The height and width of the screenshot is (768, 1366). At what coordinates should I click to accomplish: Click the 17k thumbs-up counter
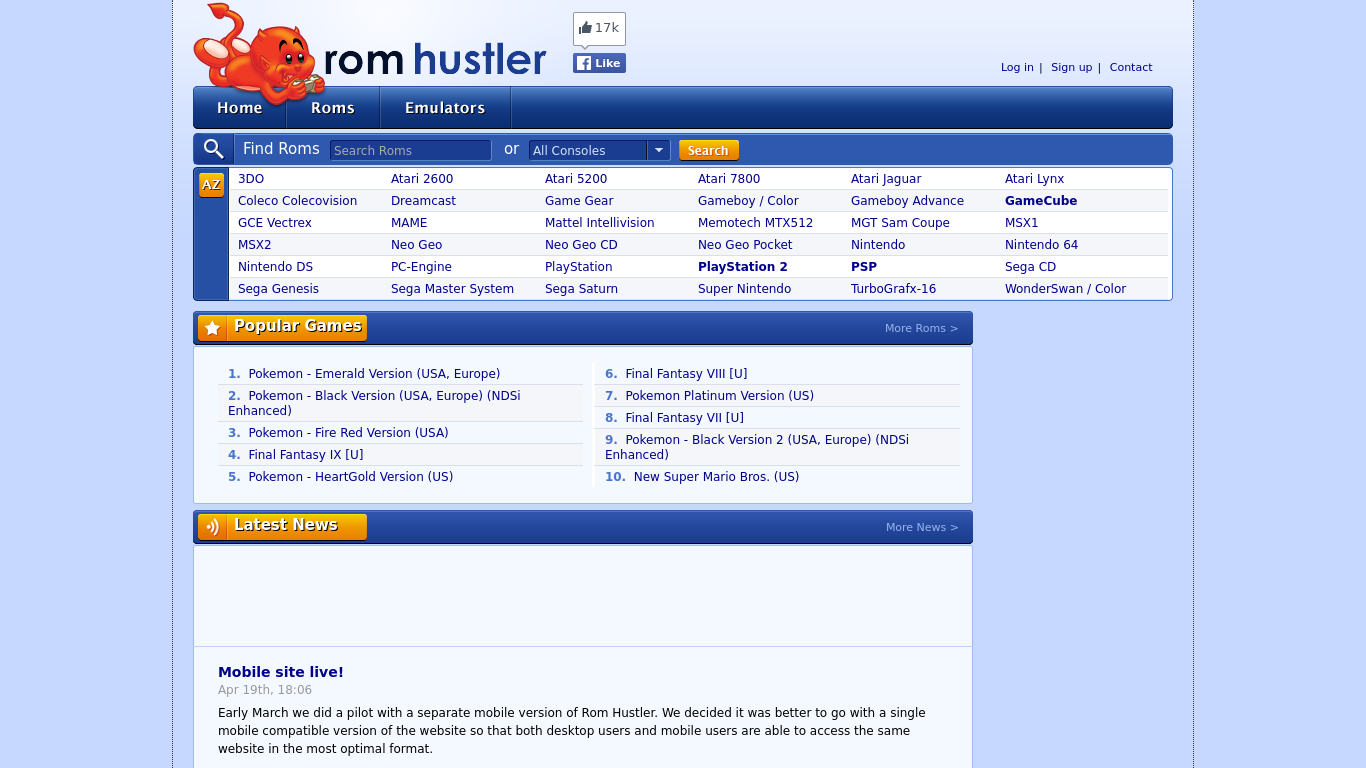tap(599, 28)
